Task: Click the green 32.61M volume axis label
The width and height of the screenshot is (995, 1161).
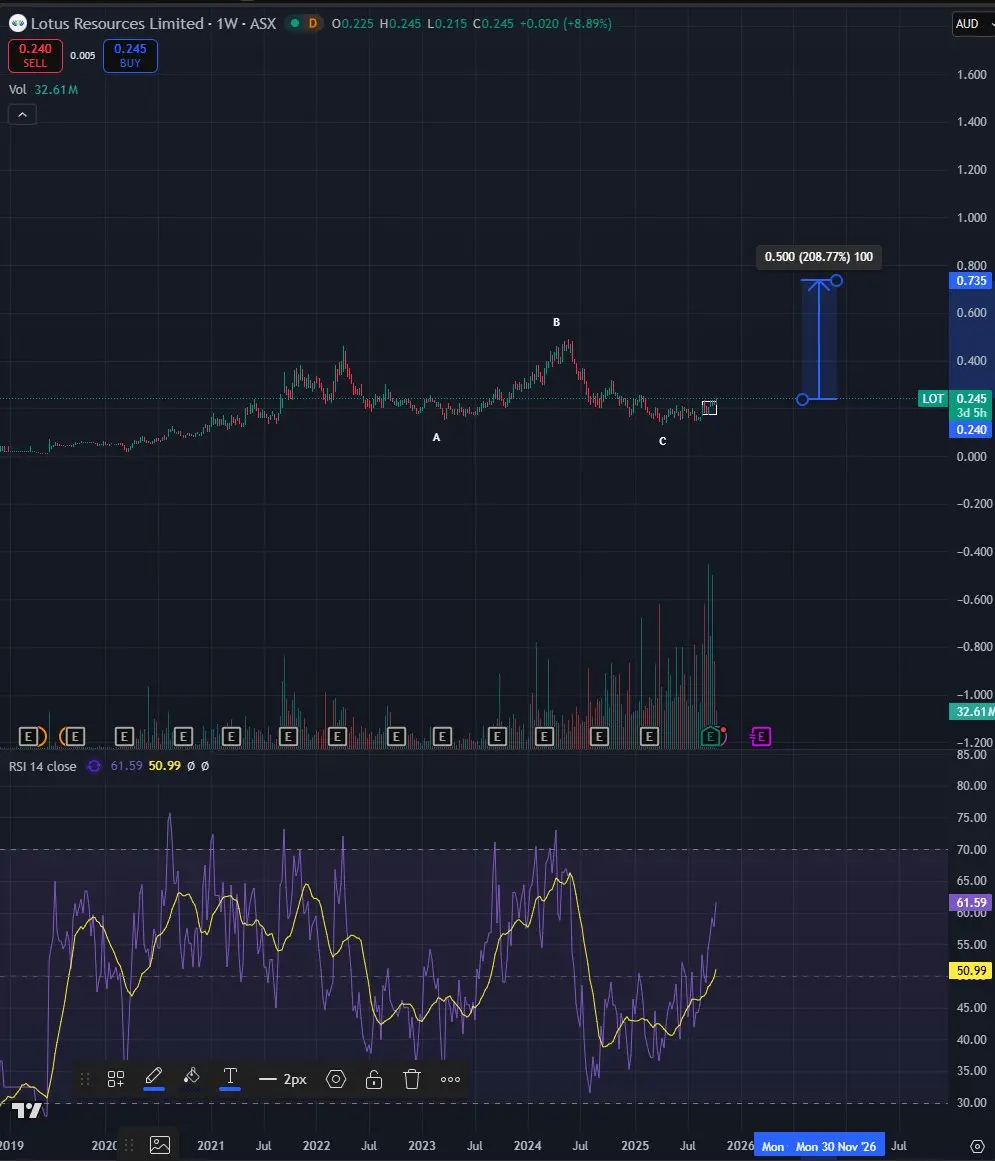Action: (x=971, y=712)
